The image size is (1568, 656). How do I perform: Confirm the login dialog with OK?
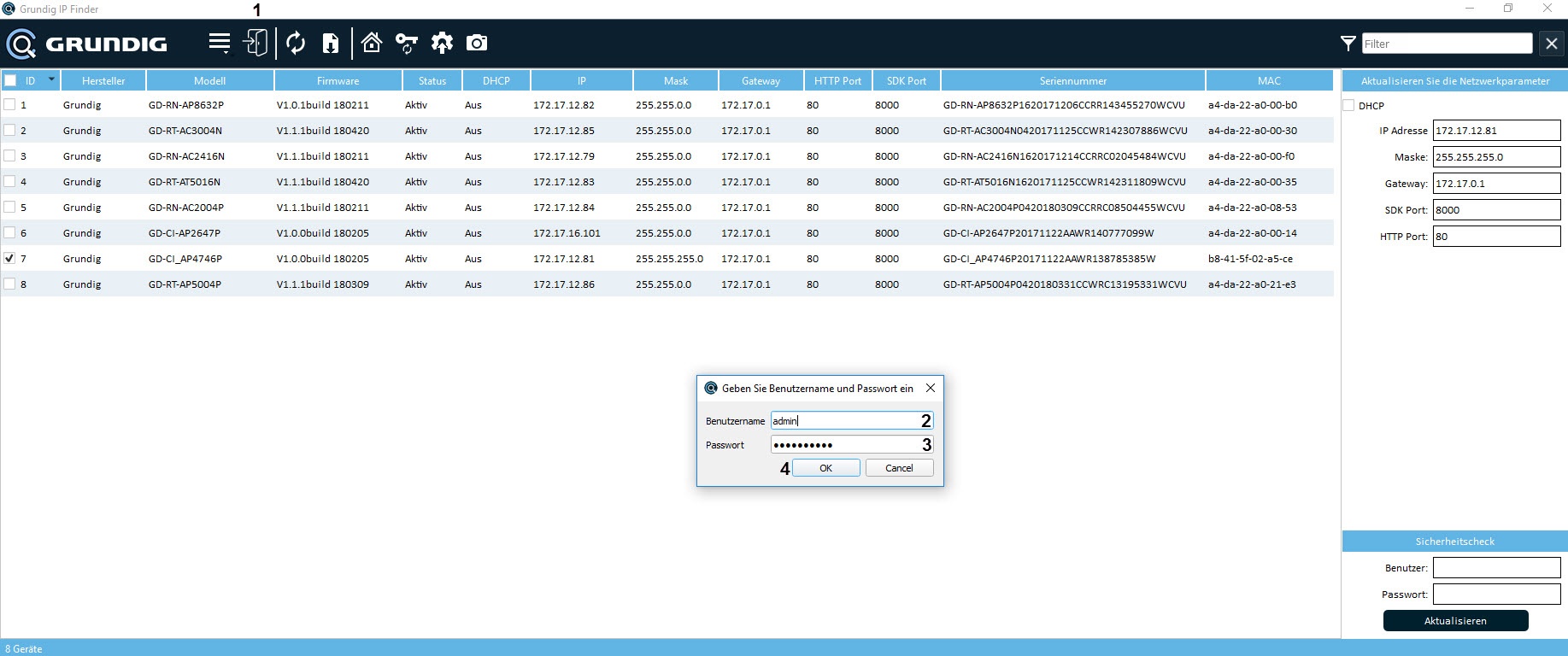[825, 468]
